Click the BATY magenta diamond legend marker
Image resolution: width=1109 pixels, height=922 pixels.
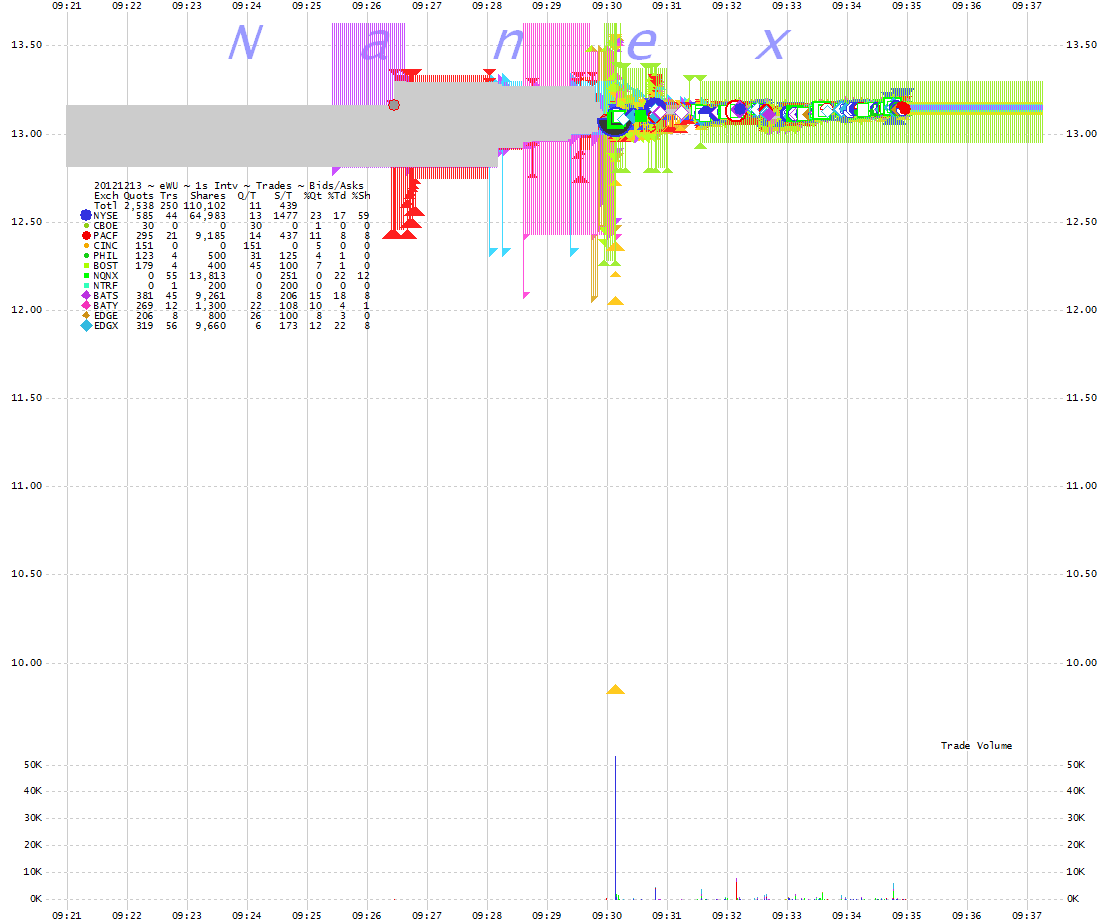(x=86, y=305)
